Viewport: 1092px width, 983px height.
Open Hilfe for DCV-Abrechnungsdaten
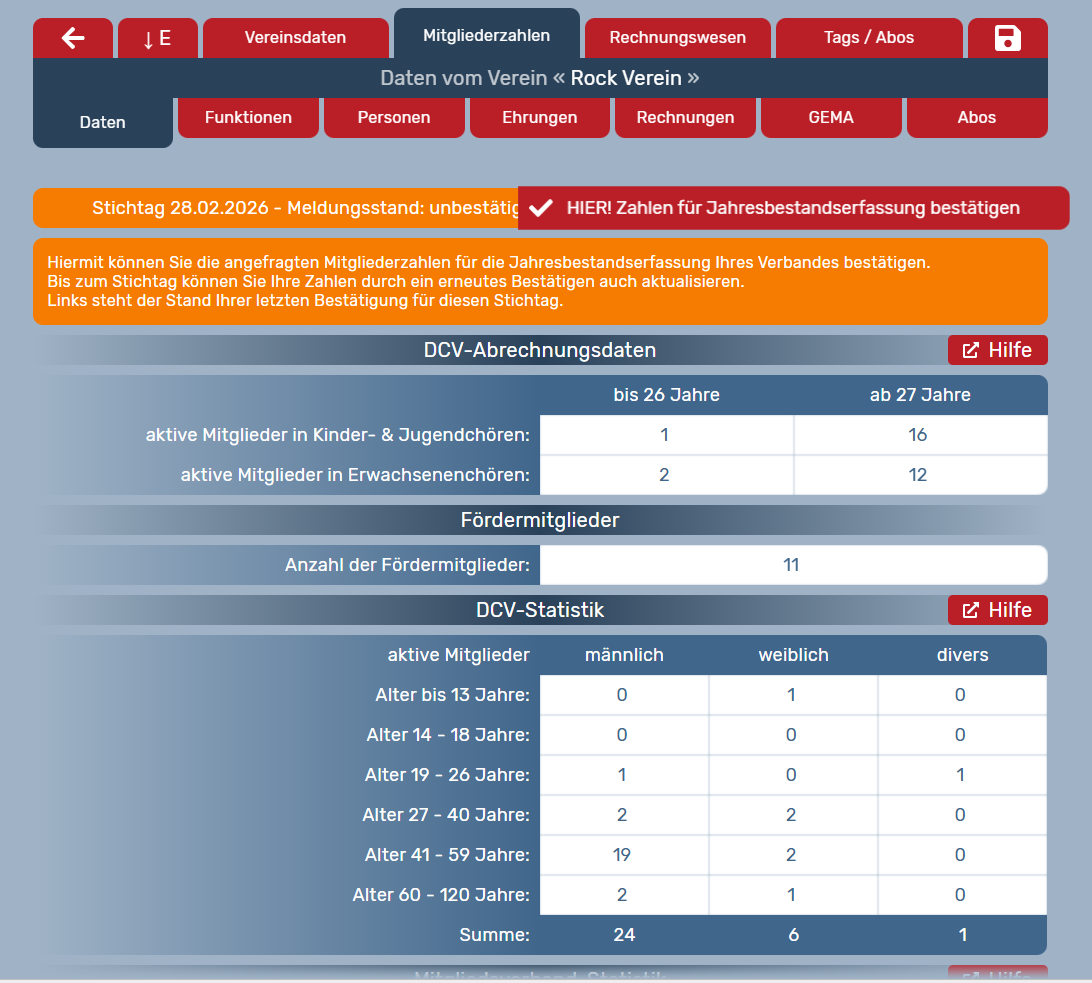pyautogui.click(x=997, y=350)
